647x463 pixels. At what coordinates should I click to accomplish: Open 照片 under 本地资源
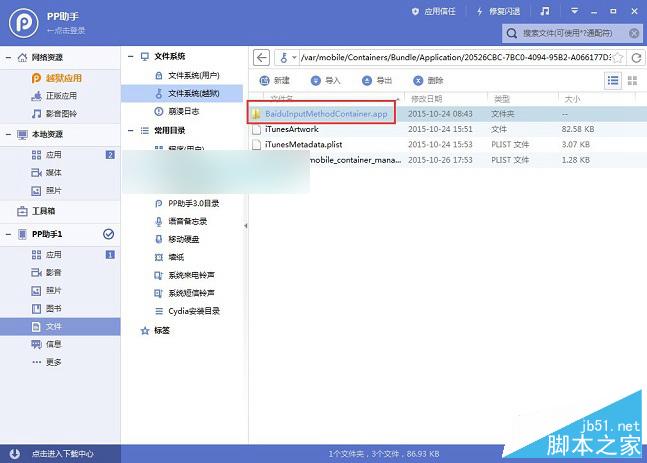tap(47, 191)
